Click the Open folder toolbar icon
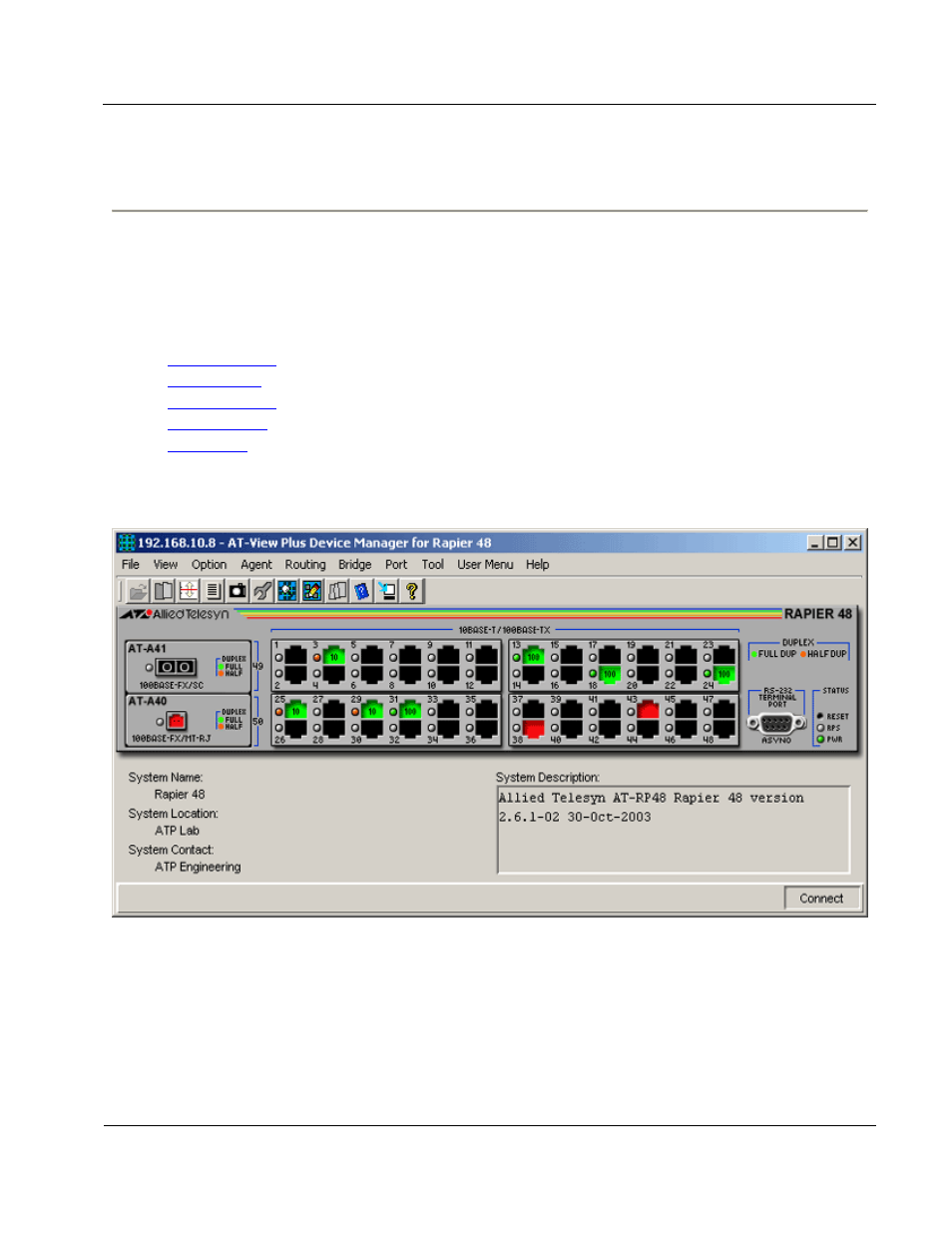The height and width of the screenshot is (1233, 952). (139, 591)
